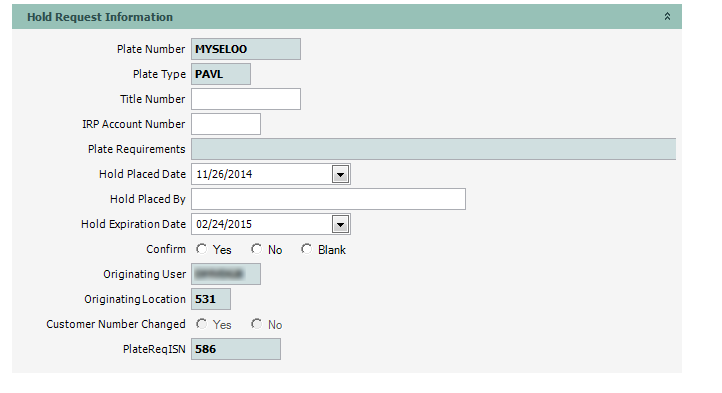Click the Plate Type field PAVL
The width and height of the screenshot is (722, 393).
coord(221,74)
